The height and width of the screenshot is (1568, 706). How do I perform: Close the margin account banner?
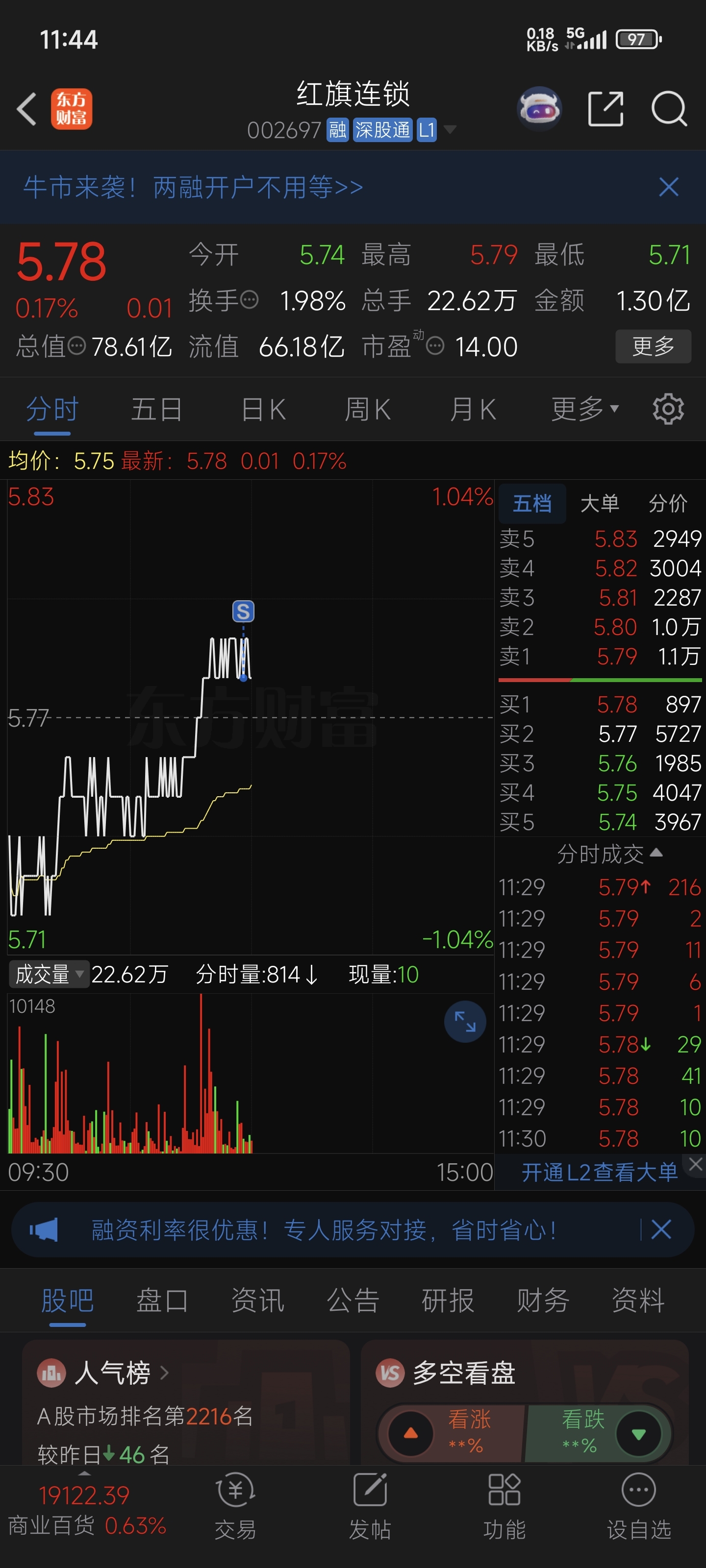pyautogui.click(x=669, y=187)
